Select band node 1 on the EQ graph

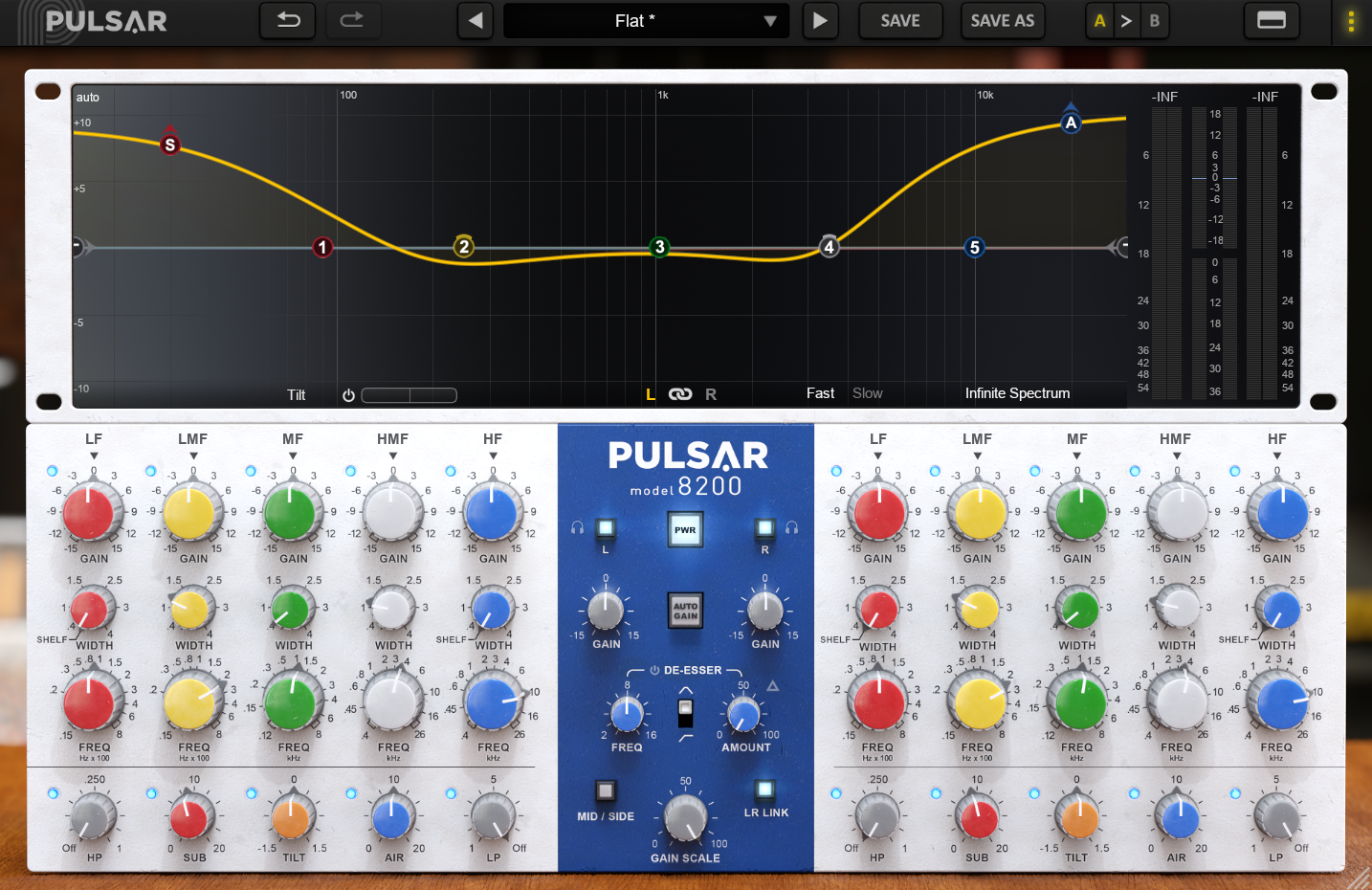pyautogui.click(x=322, y=248)
